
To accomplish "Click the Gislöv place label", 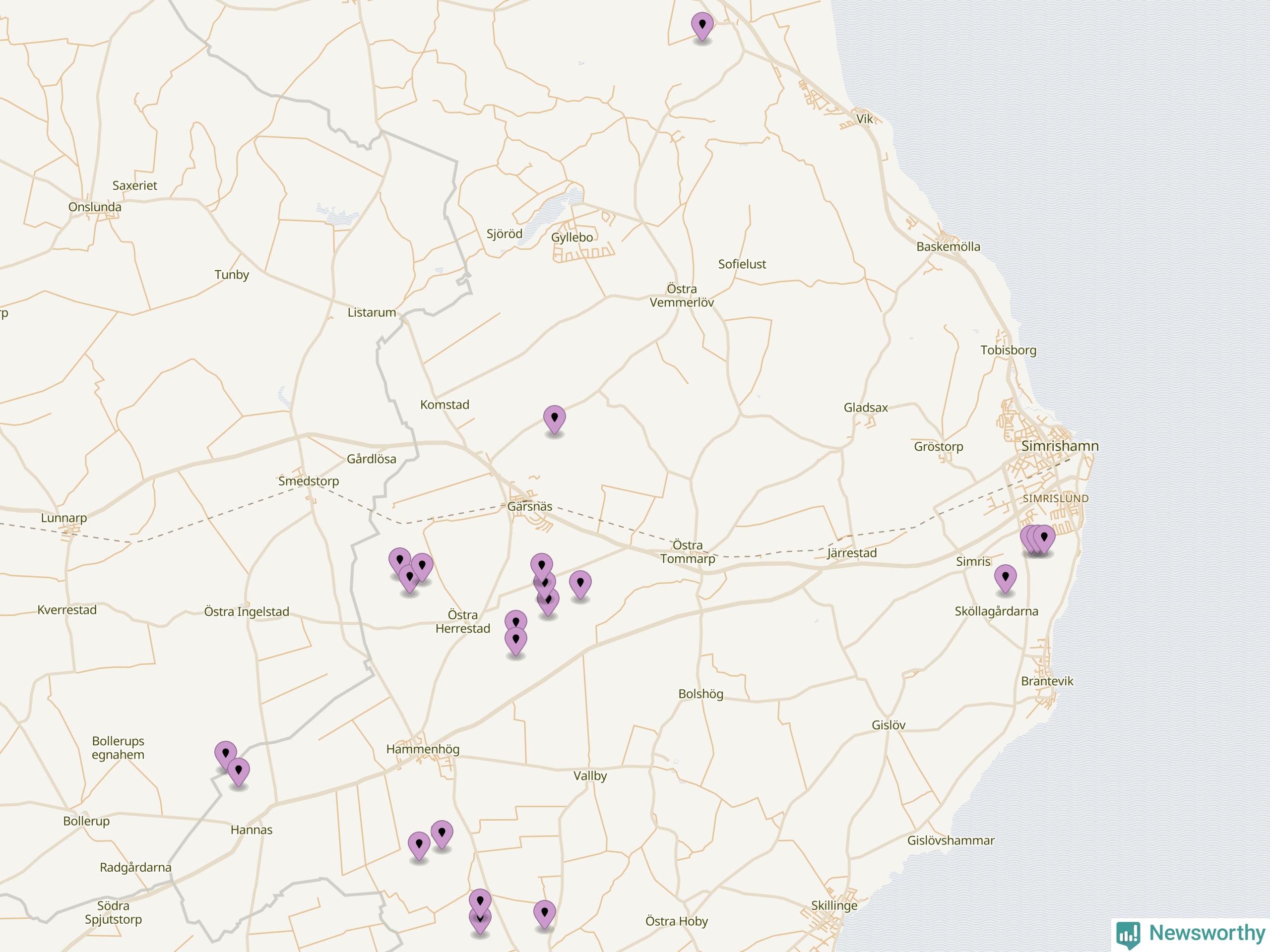I will point(889,725).
